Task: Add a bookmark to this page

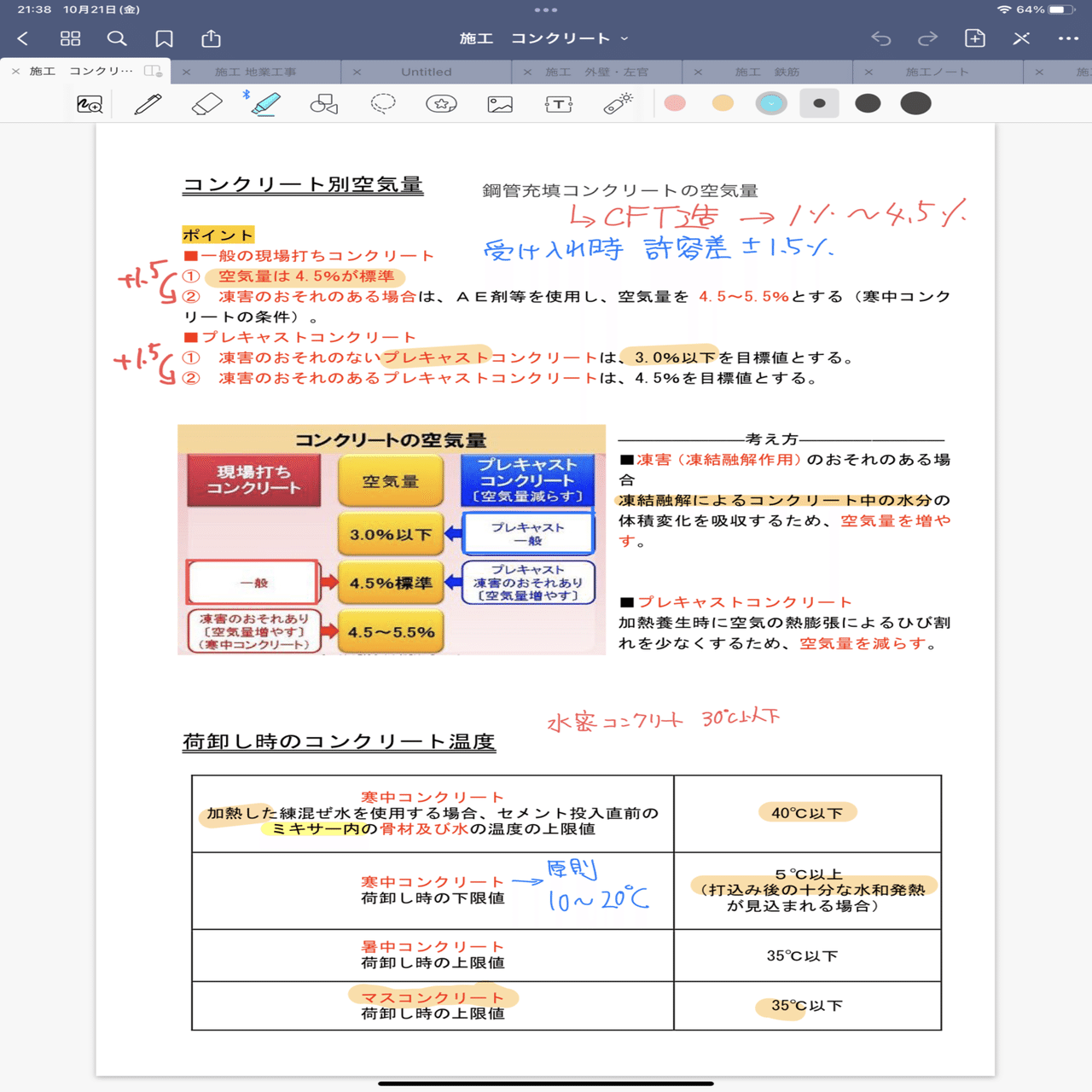Action: click(x=164, y=38)
